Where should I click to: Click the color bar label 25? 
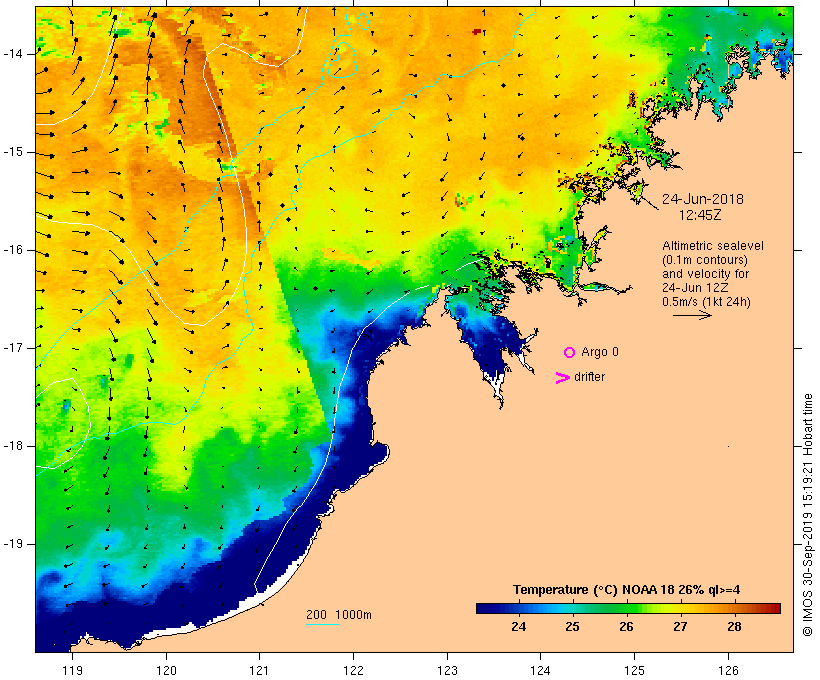point(572,627)
